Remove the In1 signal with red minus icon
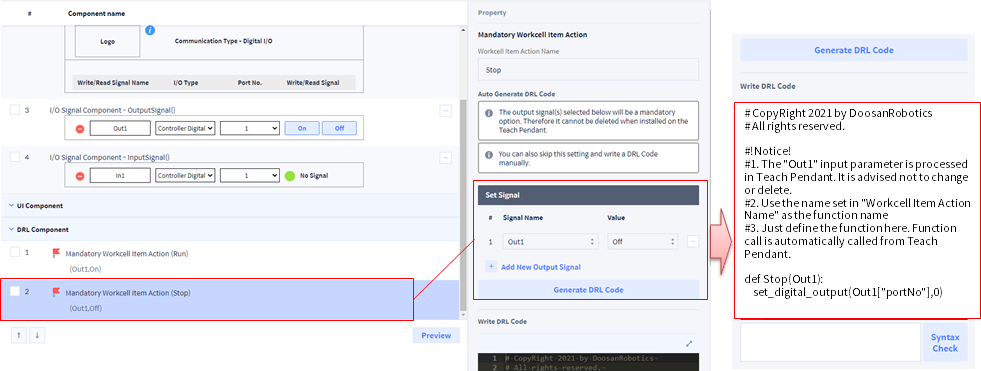The height and width of the screenshot is (371, 981). tap(80, 176)
